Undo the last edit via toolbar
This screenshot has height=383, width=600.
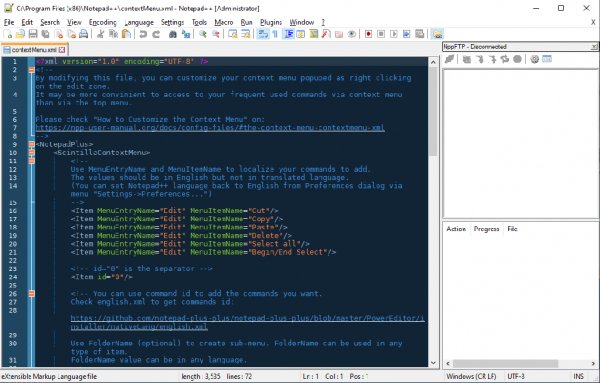tap(143, 34)
